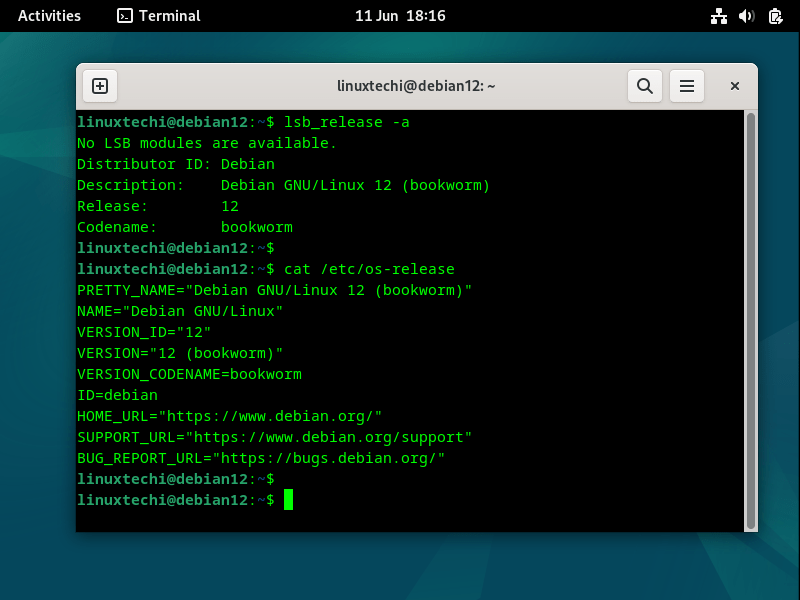Image resolution: width=800 pixels, height=600 pixels.
Task: Click the Codename: bookworm line
Action: (185, 227)
